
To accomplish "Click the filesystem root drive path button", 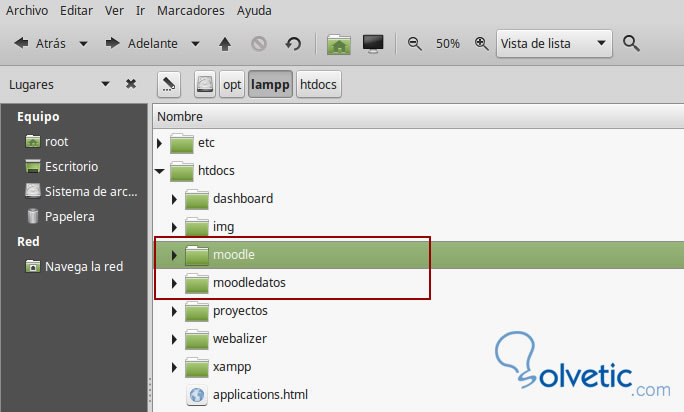I will [x=205, y=84].
